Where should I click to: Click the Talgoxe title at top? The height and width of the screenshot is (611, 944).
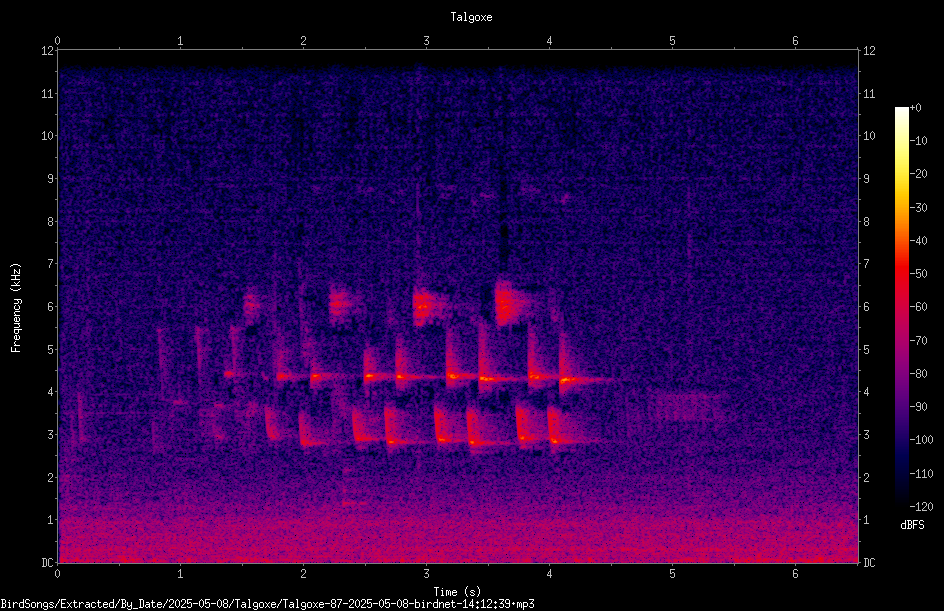471,17
